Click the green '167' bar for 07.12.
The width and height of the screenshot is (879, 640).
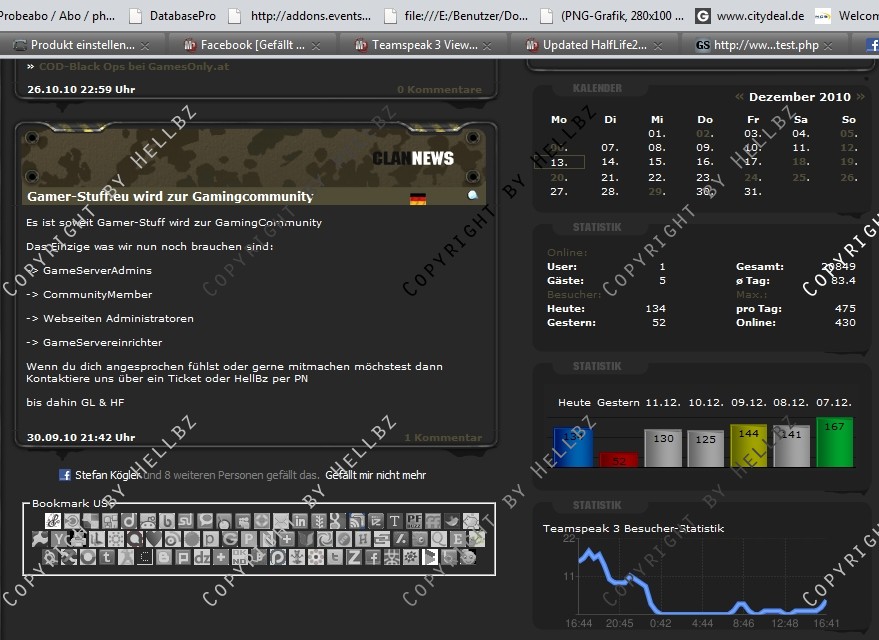[x=834, y=442]
